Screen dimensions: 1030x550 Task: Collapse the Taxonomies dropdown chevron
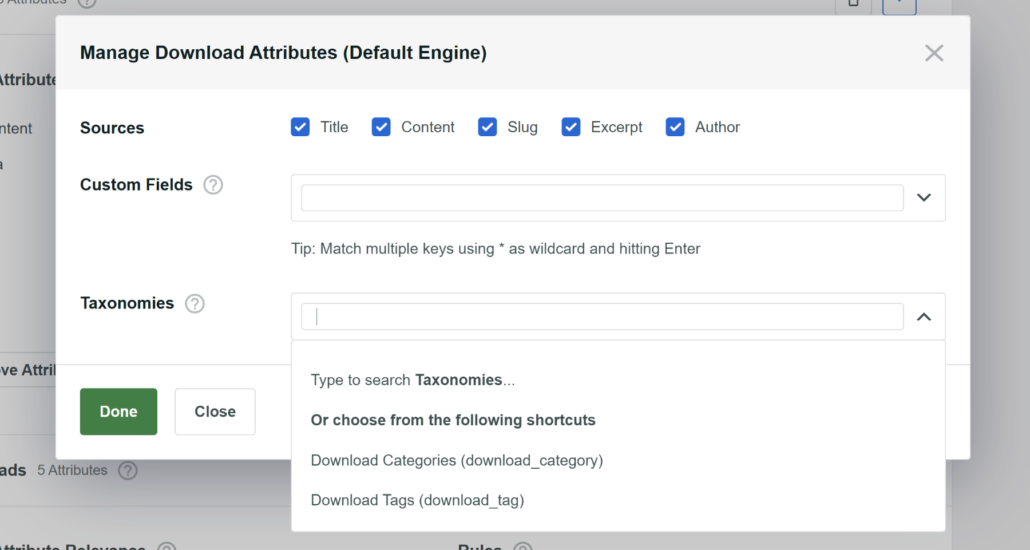point(924,317)
